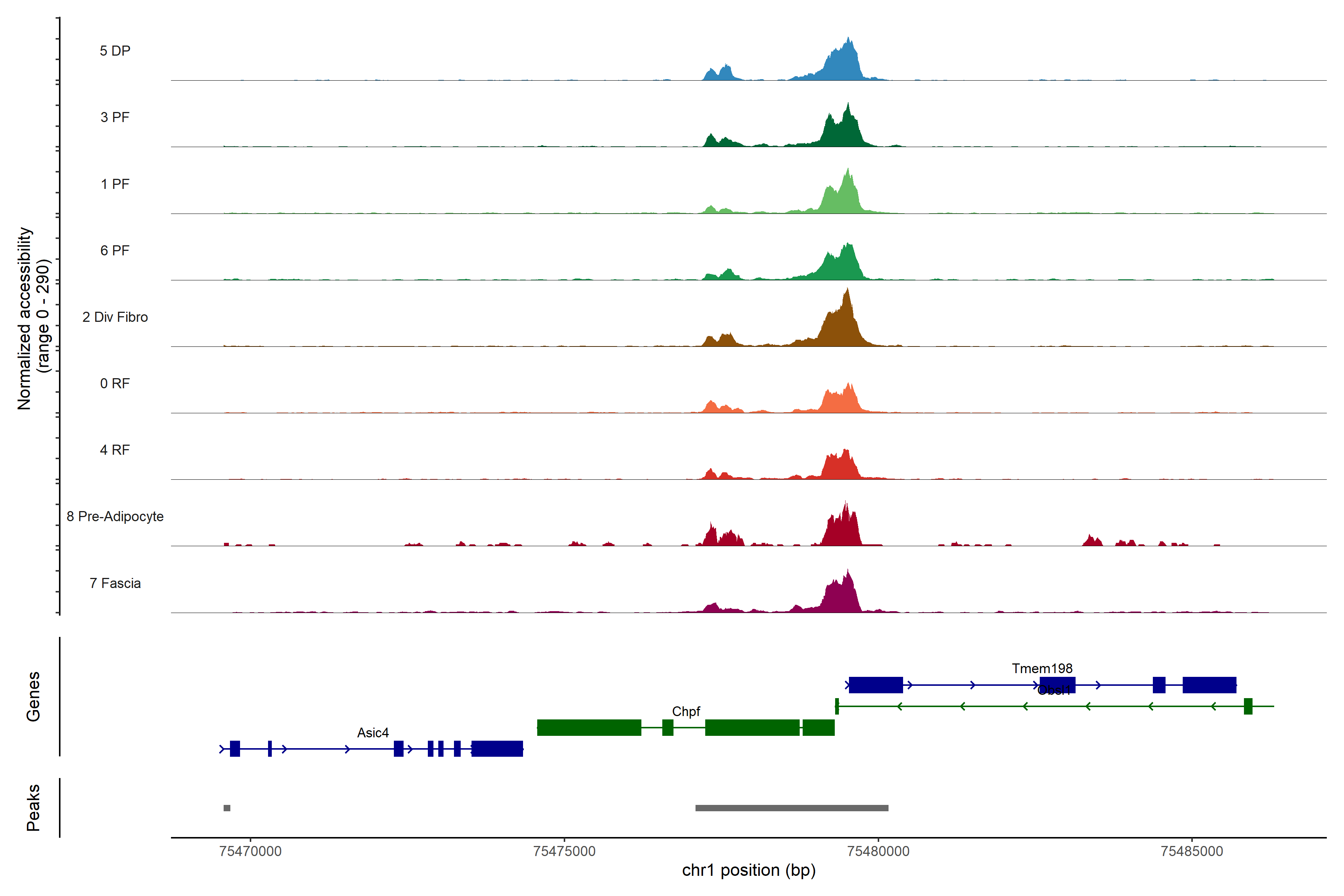Click the Asic4 gene label
The image size is (1344, 896).
[x=373, y=732]
